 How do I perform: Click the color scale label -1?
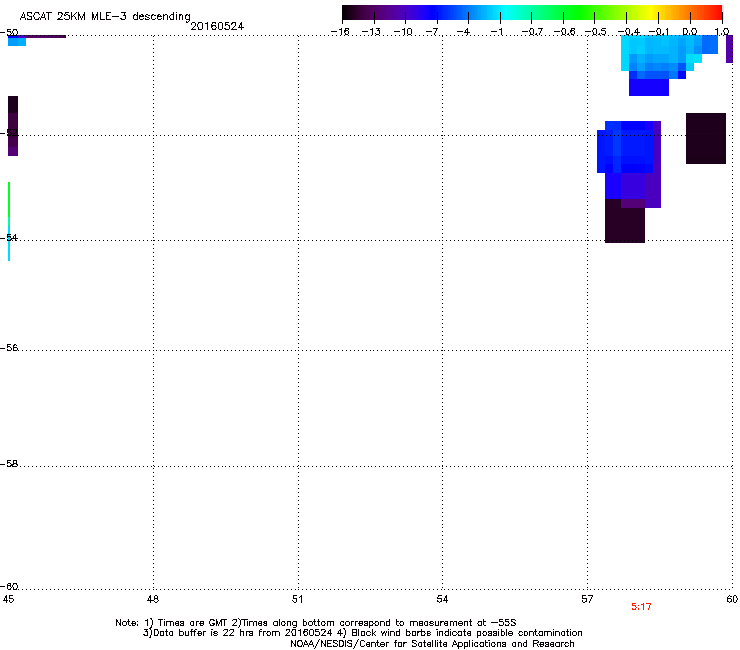[496, 32]
